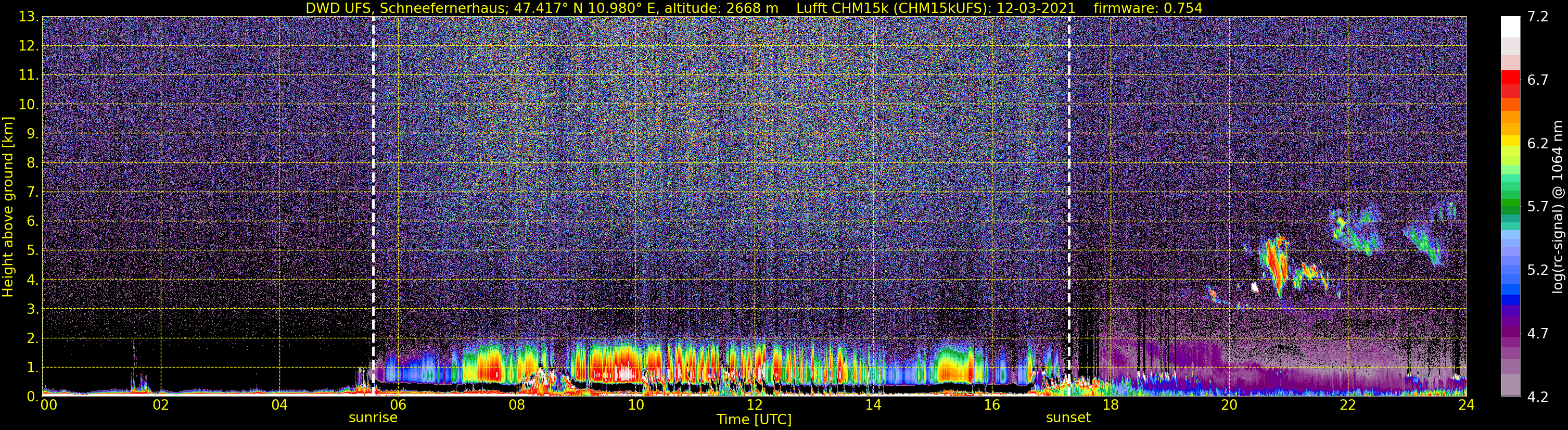Click the height axis tick label '11.'
1568x430 pixels.
[x=29, y=75]
